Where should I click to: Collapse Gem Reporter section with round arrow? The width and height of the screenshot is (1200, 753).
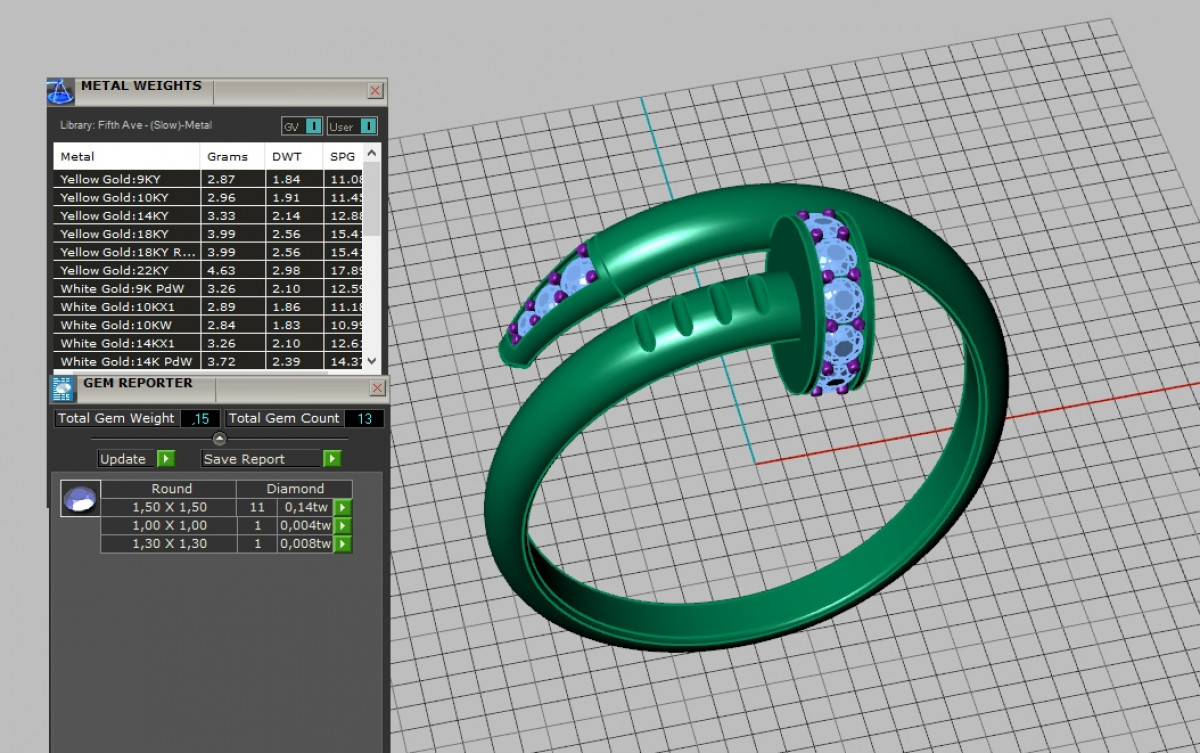point(220,439)
